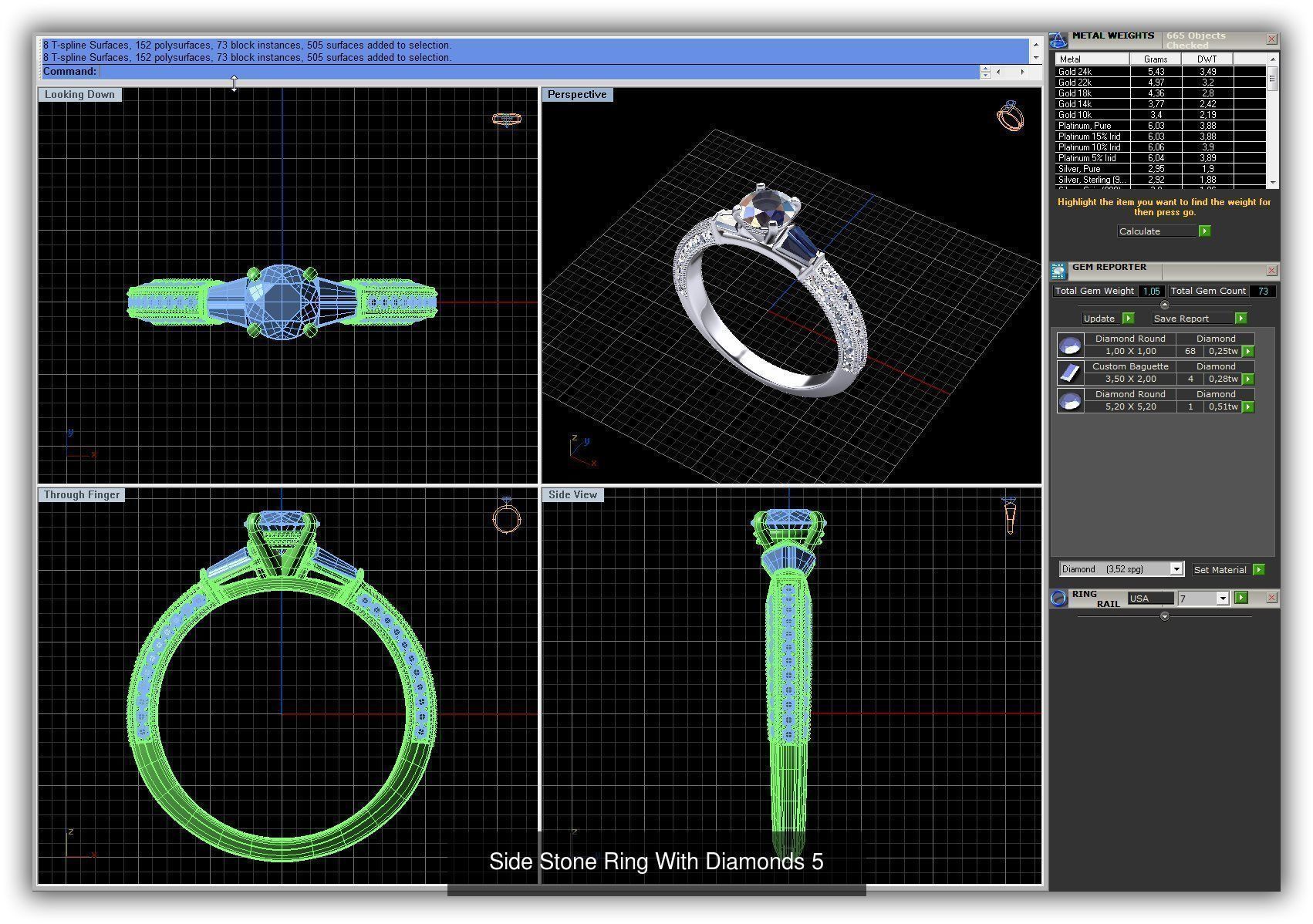
Task: Click the DWT column header
Action: coord(1207,59)
